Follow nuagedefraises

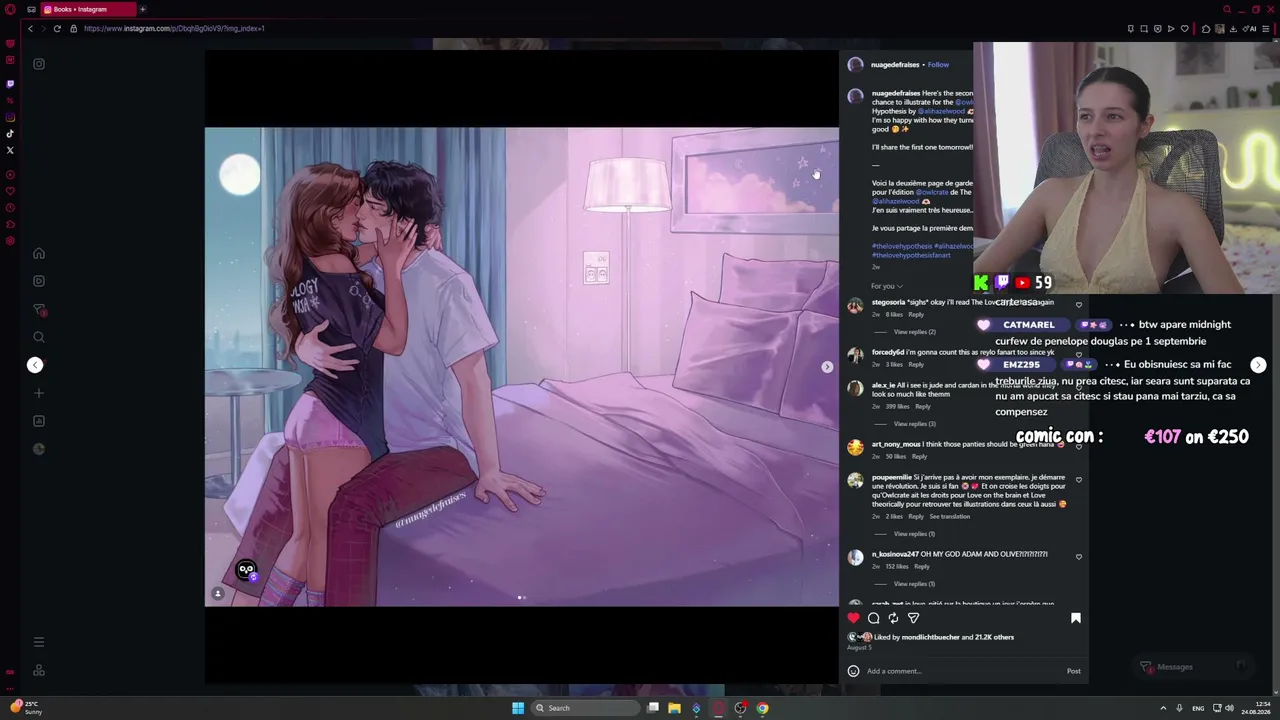[938, 65]
